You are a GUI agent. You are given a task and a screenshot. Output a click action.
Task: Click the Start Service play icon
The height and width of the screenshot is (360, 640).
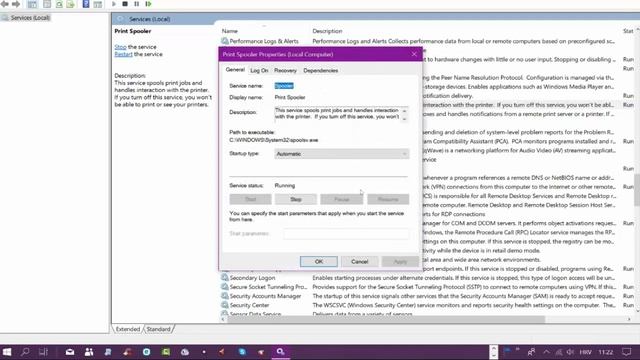click(x=114, y=4)
